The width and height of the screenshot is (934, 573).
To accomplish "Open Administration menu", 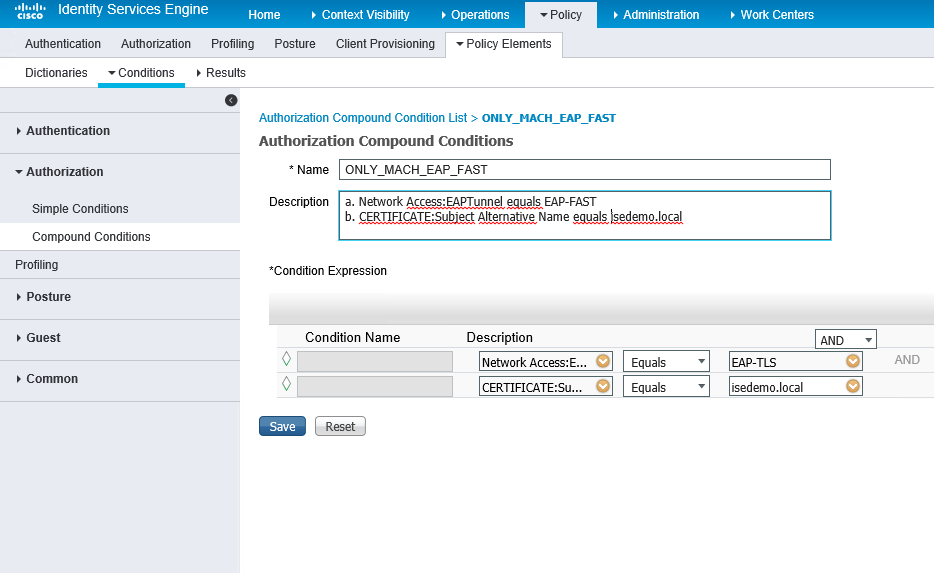I will pyautogui.click(x=656, y=15).
